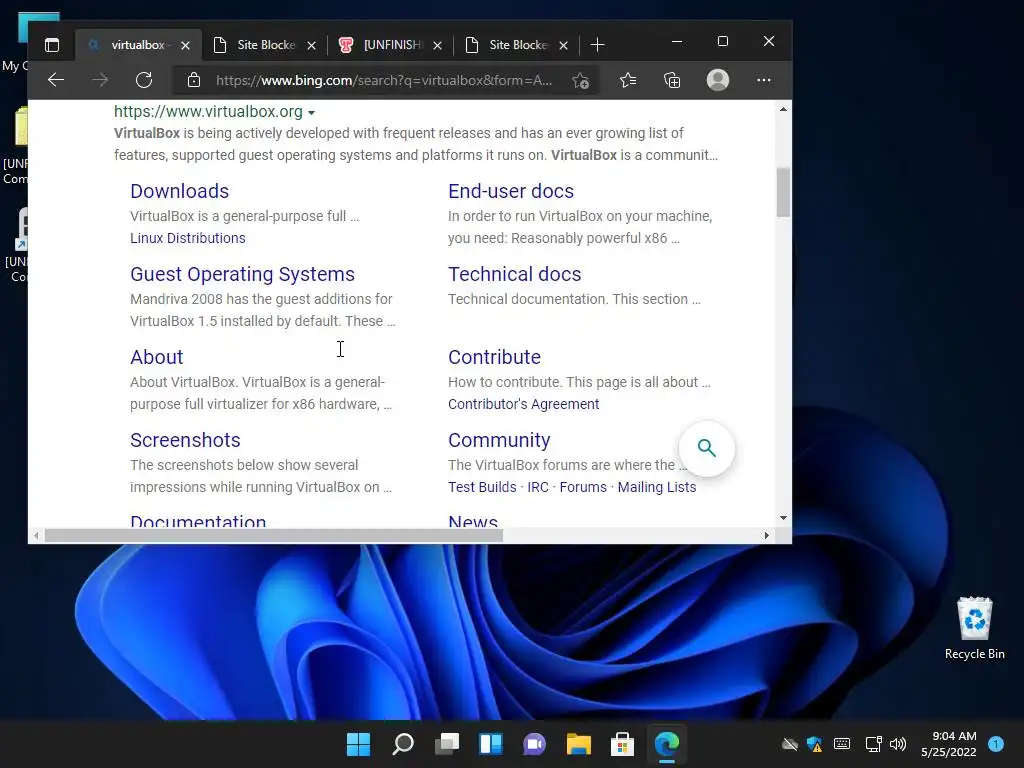Expand the virtualbox.org URL dropdown arrow
1024x768 pixels.
tap(312, 113)
